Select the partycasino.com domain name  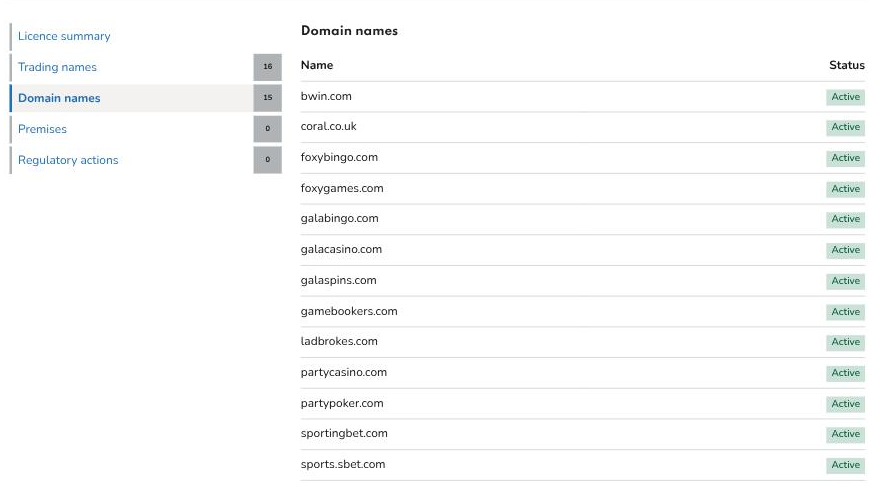coord(344,372)
